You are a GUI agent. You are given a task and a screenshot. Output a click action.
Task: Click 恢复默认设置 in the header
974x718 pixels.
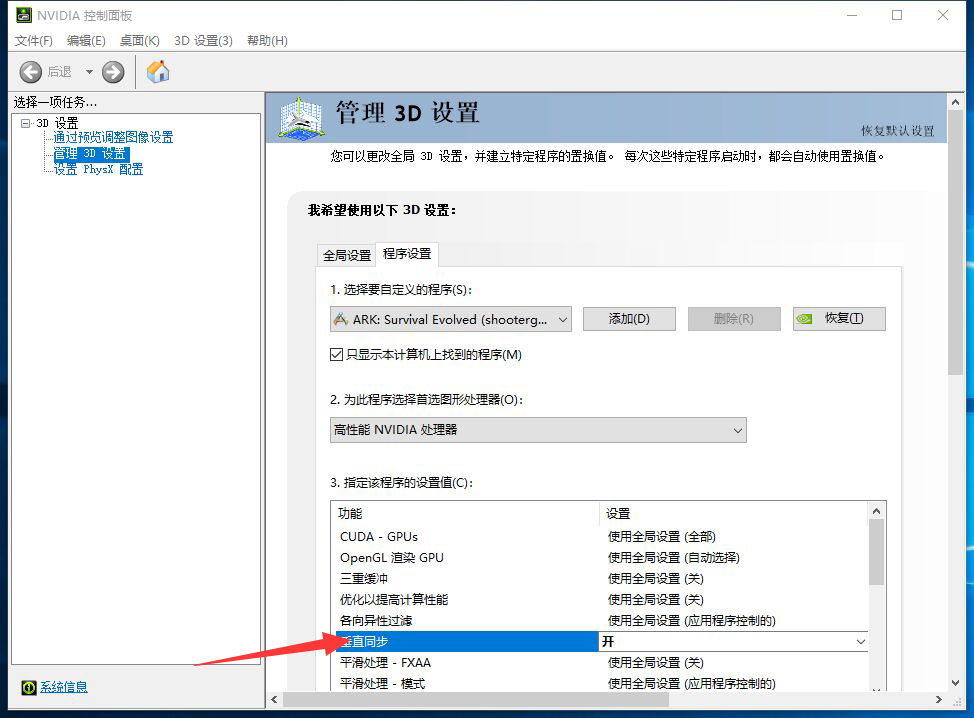897,131
